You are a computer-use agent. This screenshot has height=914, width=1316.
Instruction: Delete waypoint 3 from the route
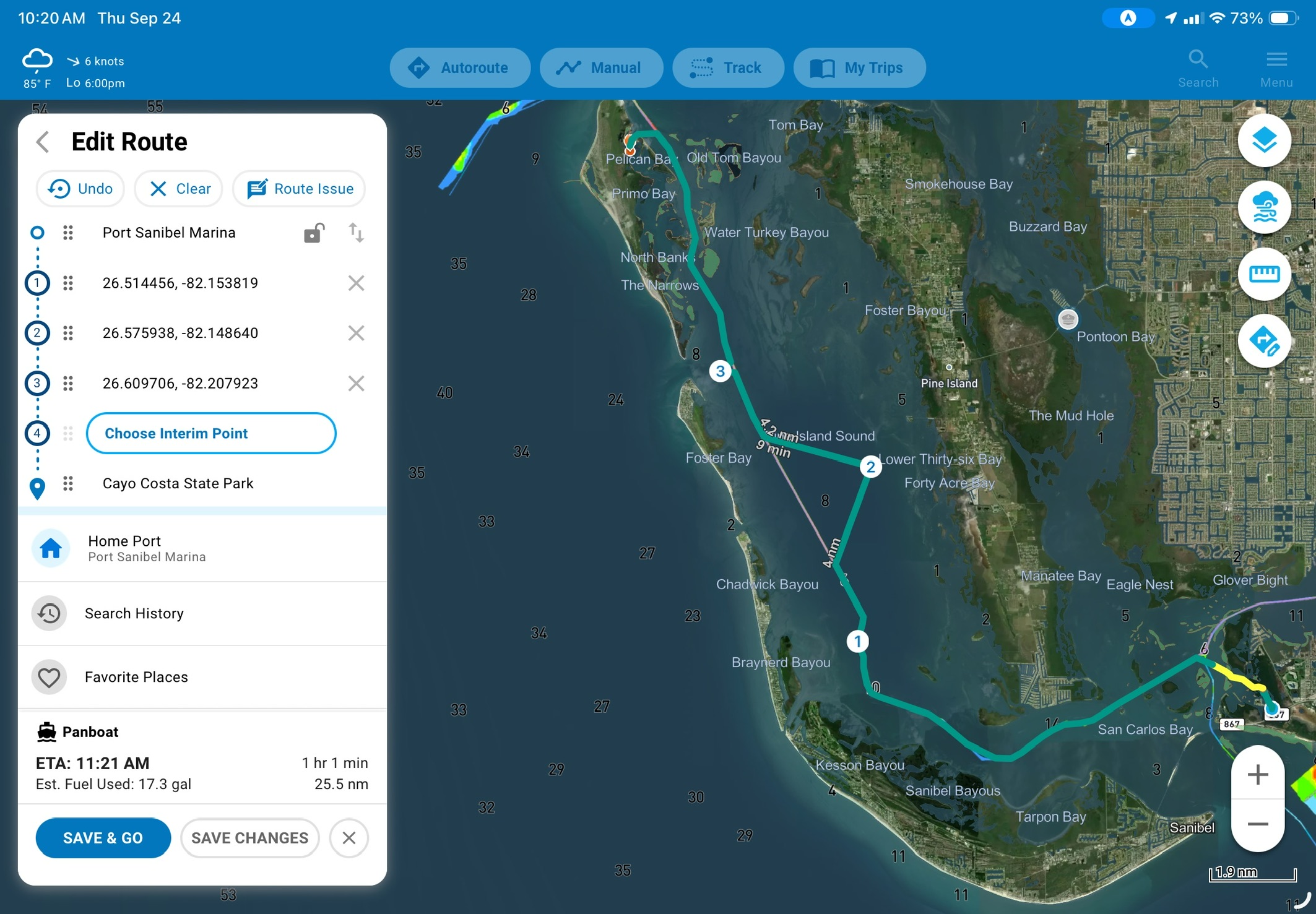click(x=356, y=383)
